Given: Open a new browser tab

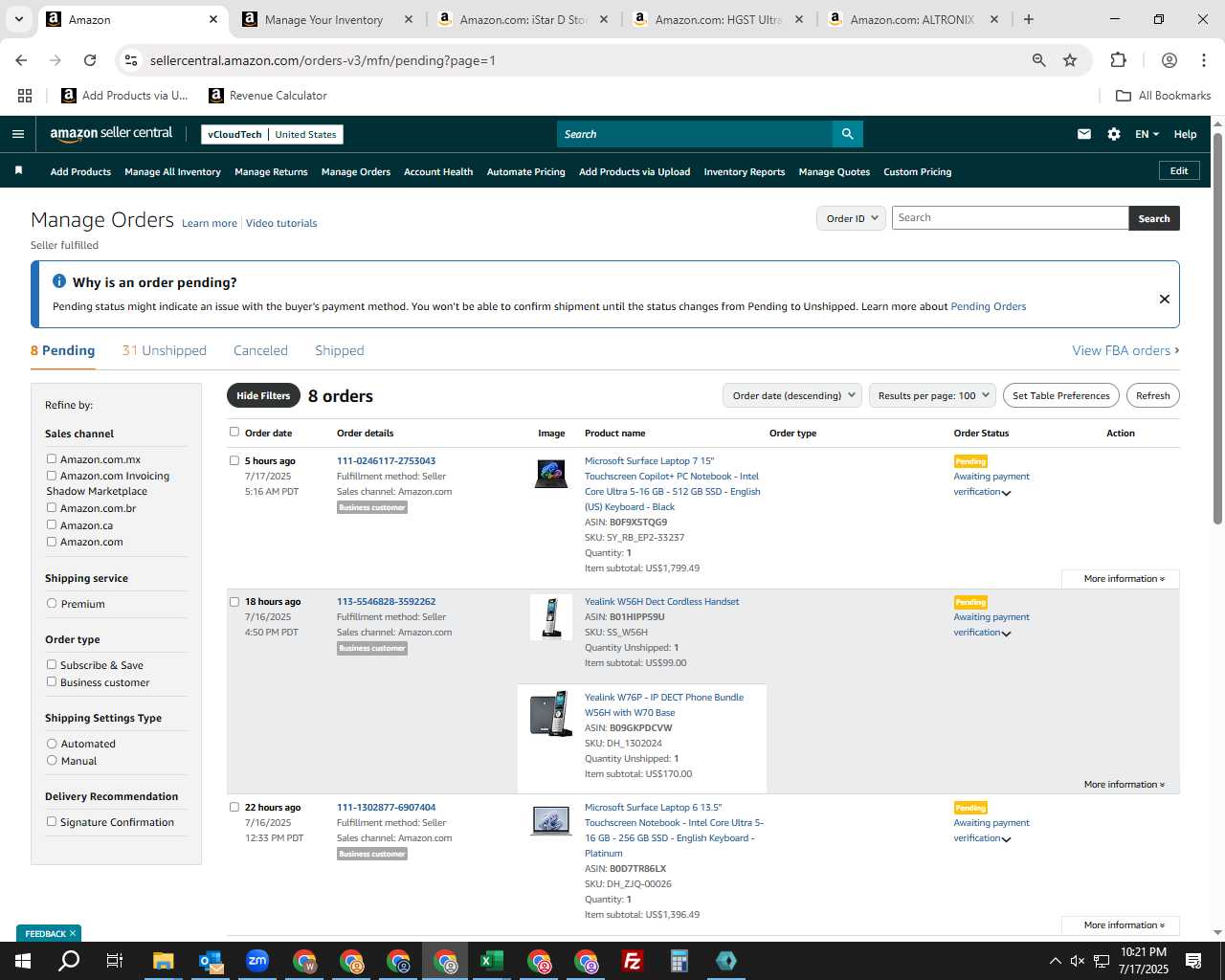Looking at the screenshot, I should [x=1029, y=19].
